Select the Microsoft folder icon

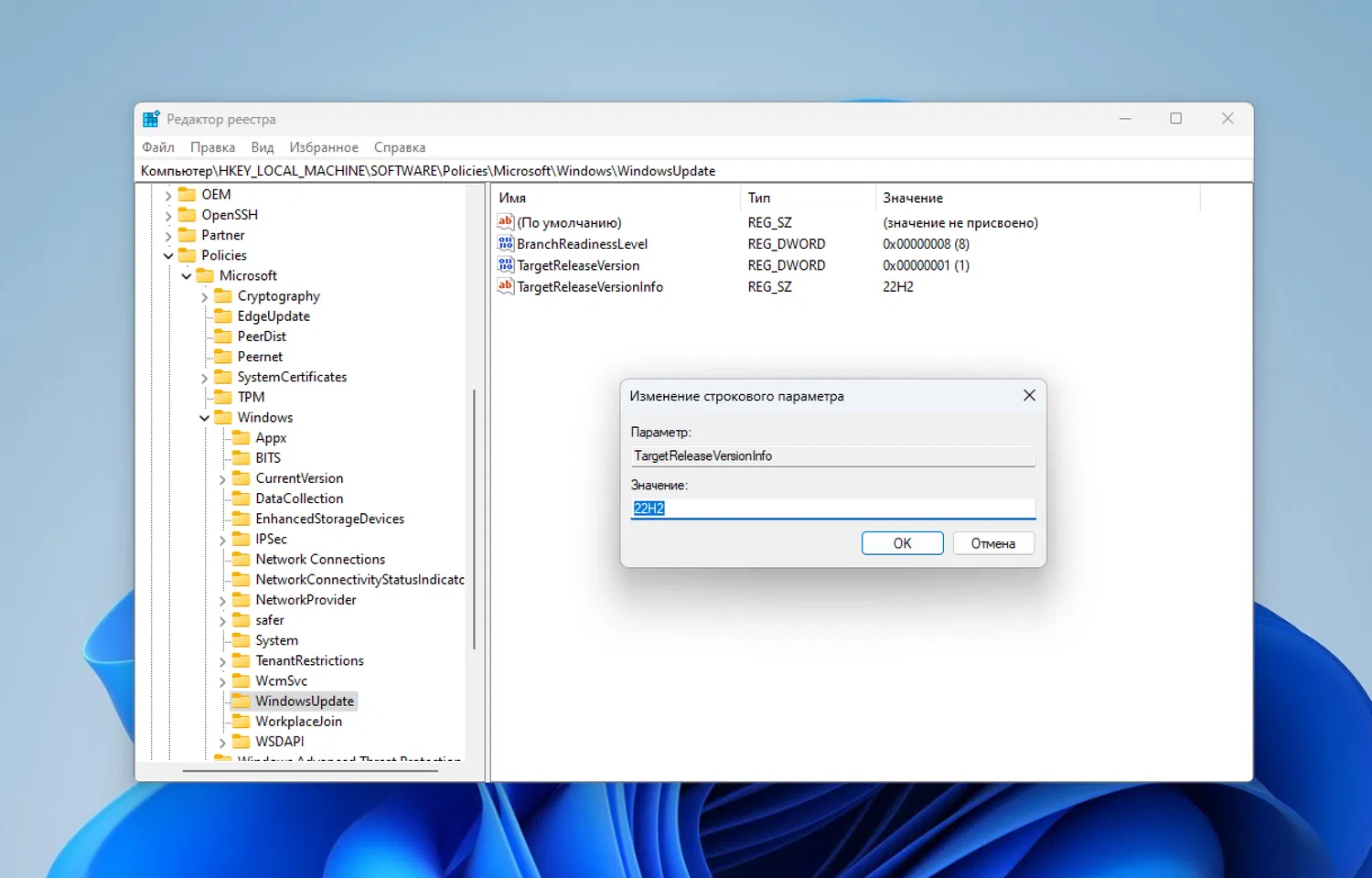(205, 275)
